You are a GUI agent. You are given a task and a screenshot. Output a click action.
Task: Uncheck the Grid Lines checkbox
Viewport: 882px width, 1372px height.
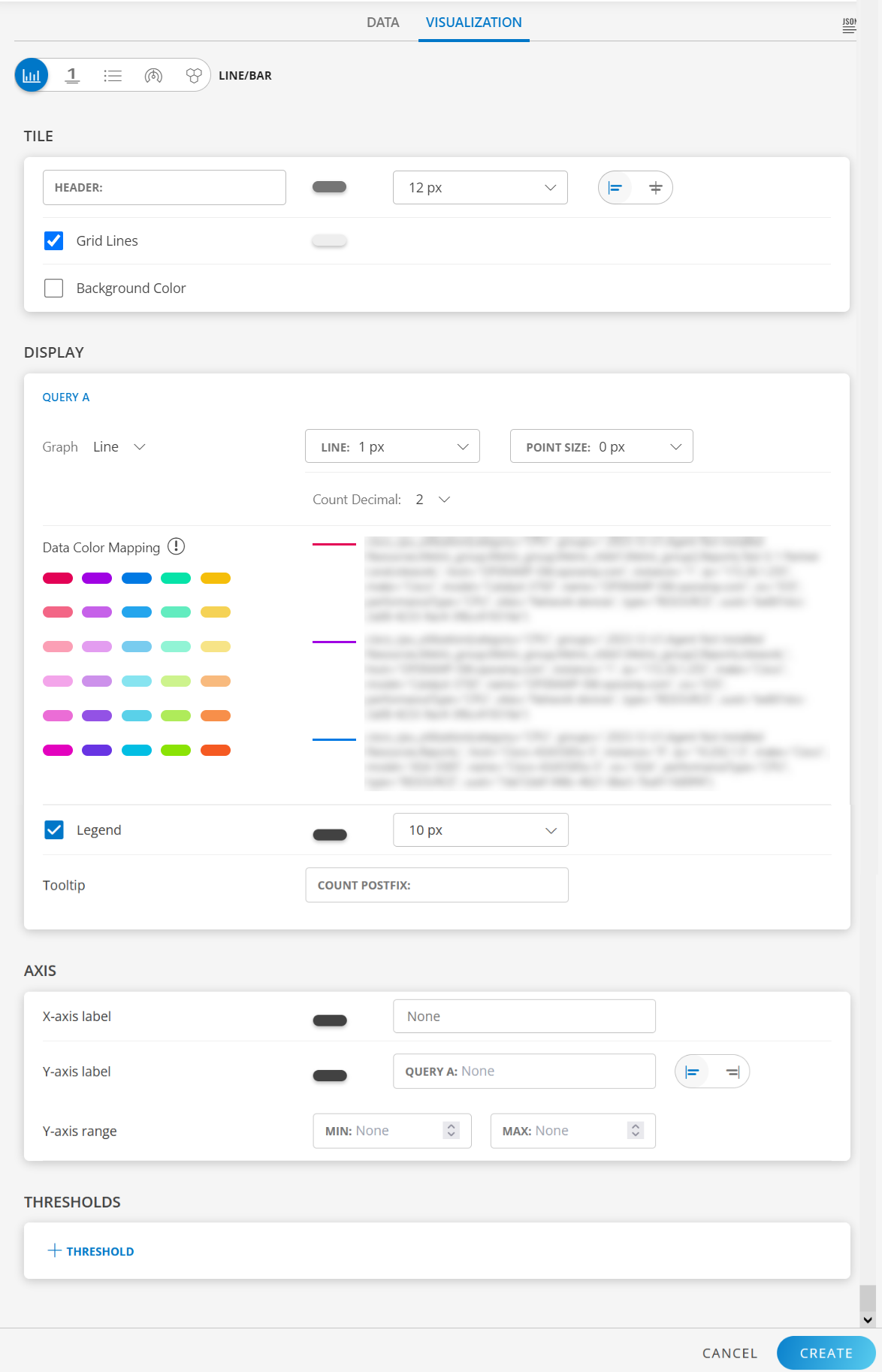click(x=54, y=241)
